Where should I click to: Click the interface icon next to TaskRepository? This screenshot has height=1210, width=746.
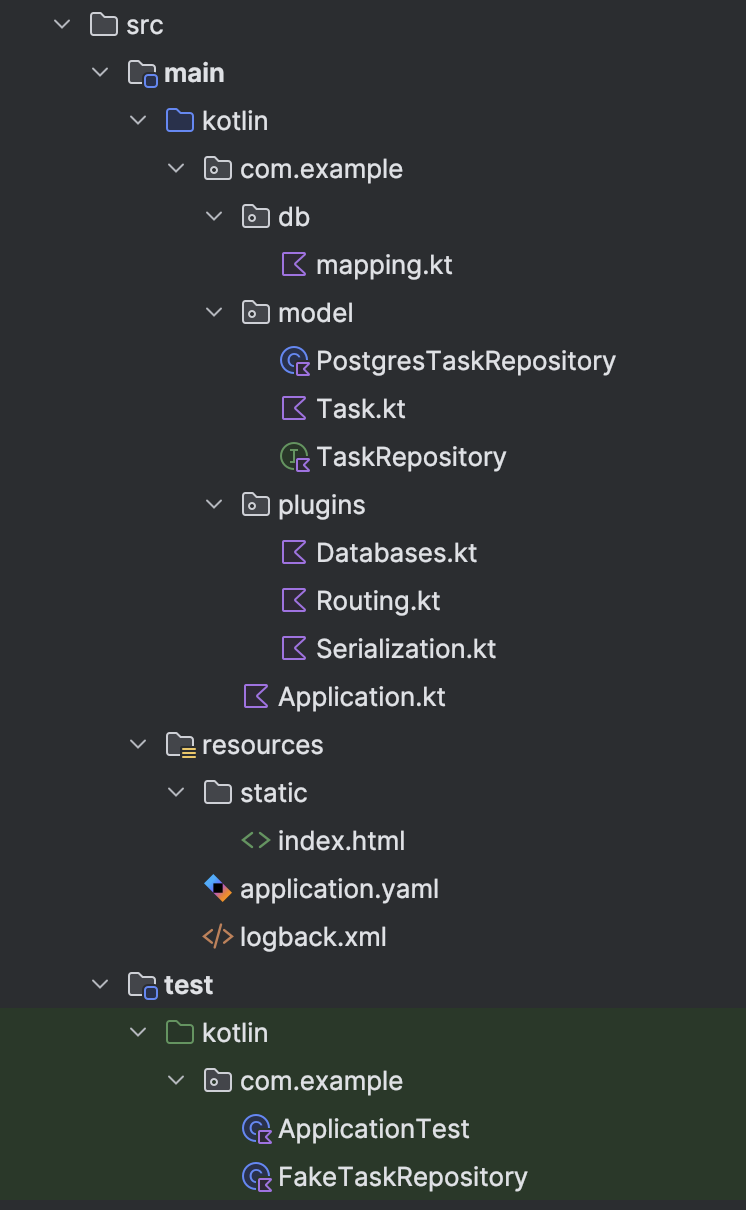[x=293, y=457]
